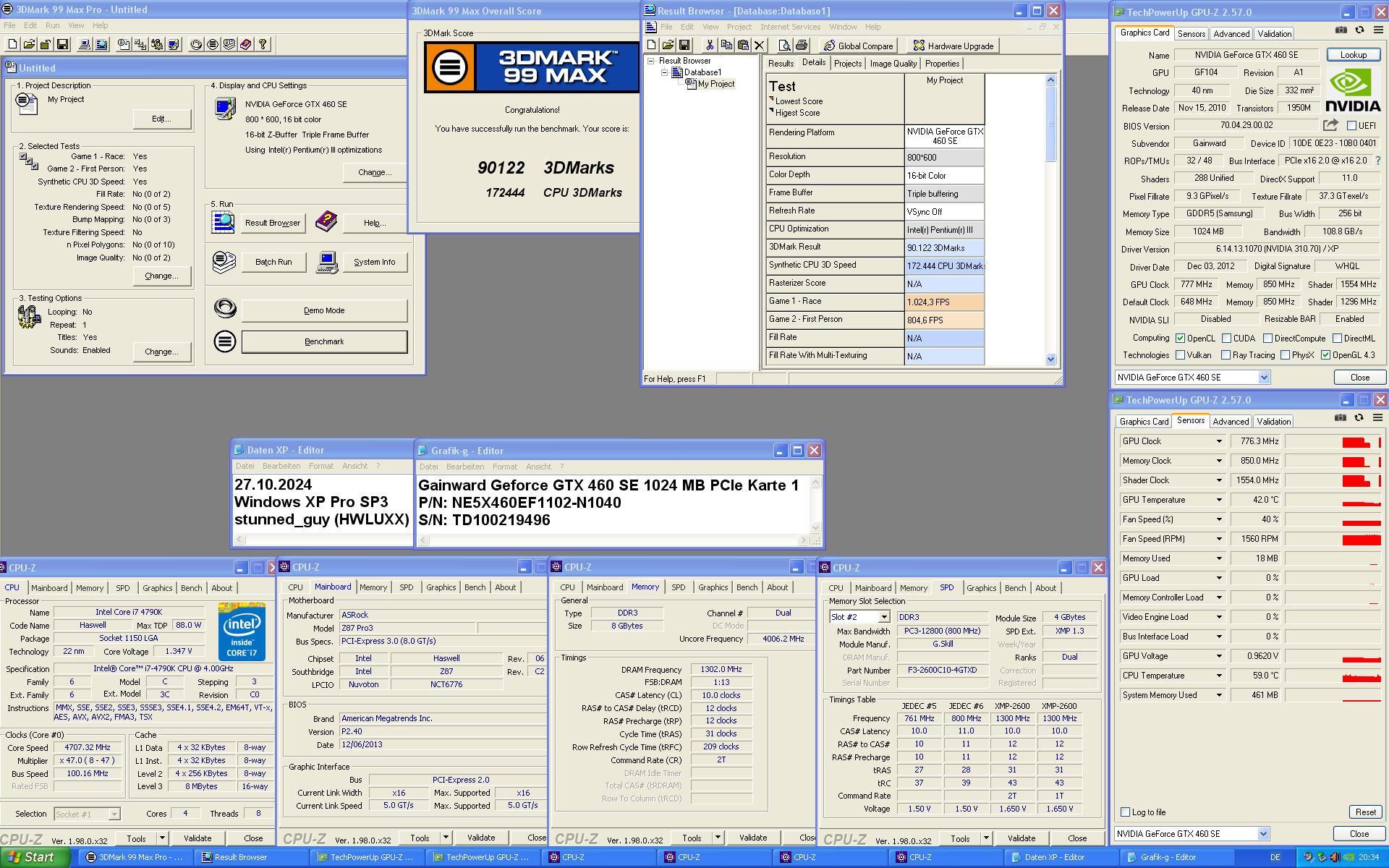This screenshot has width=1389, height=868.
Task: Toggle the UEFI checkbox in GPU-Z
Action: (x=1351, y=126)
